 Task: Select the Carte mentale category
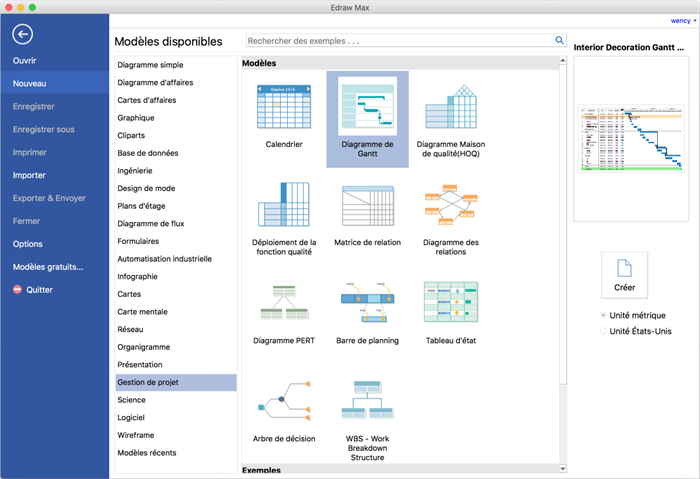pos(176,312)
